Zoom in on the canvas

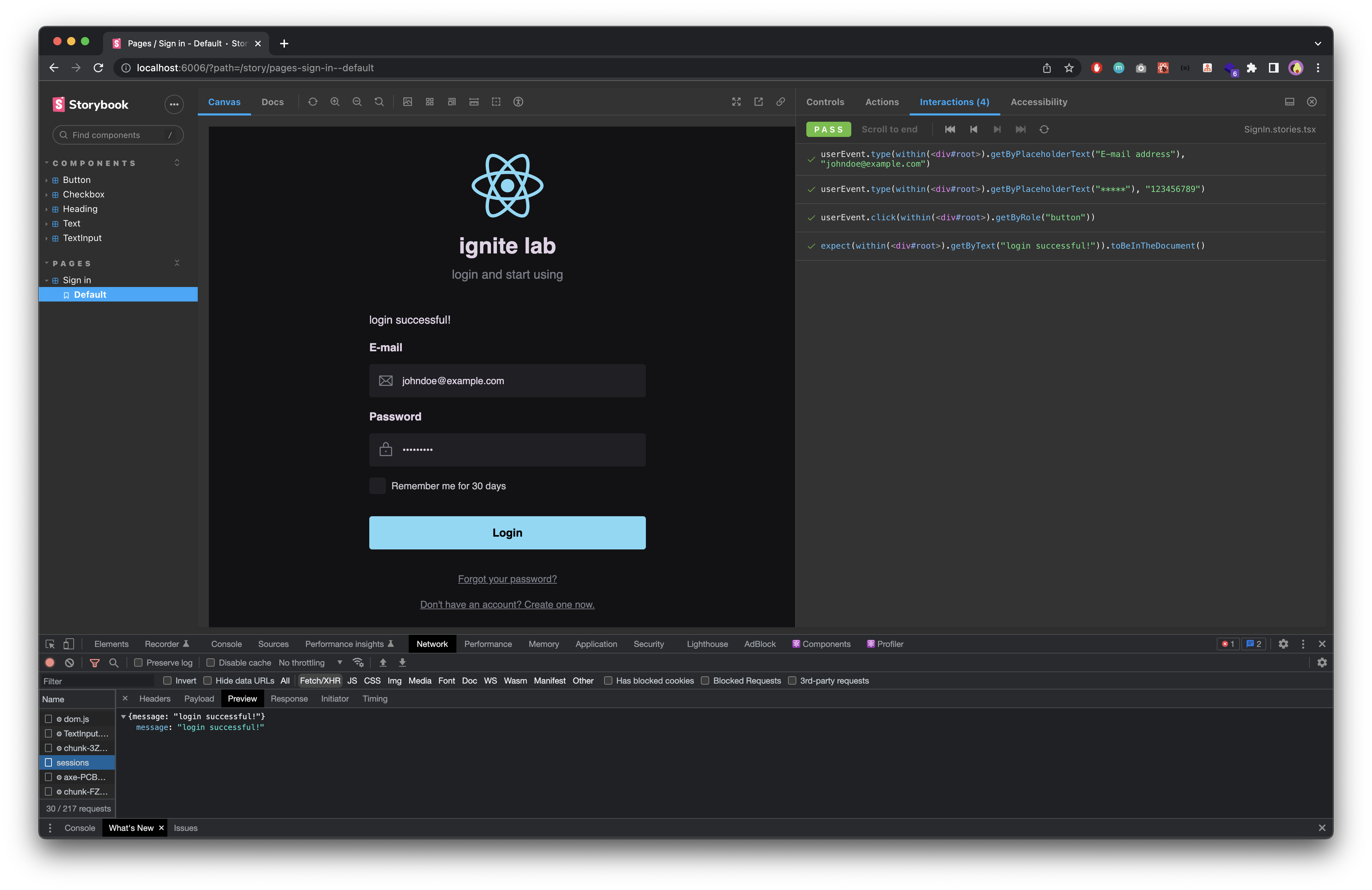point(335,102)
